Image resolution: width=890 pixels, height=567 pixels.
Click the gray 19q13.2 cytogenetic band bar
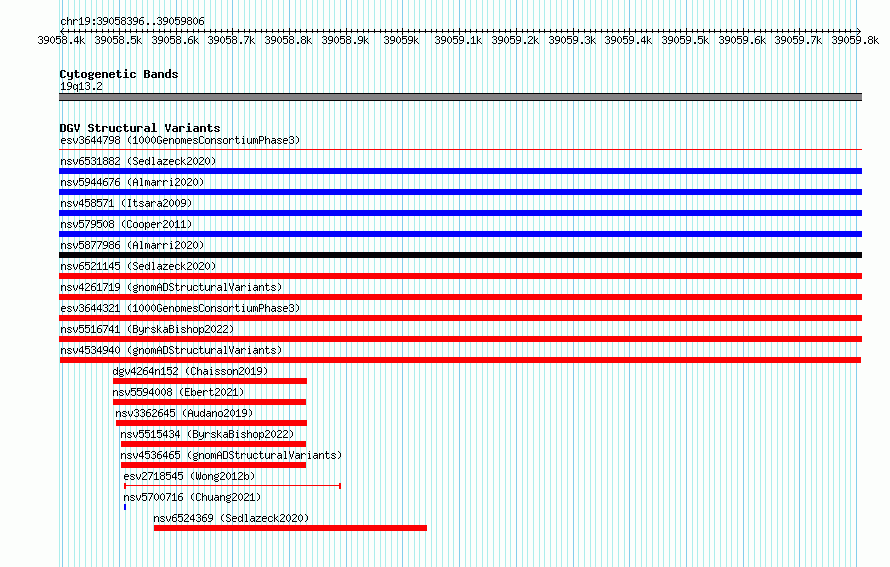tap(460, 97)
